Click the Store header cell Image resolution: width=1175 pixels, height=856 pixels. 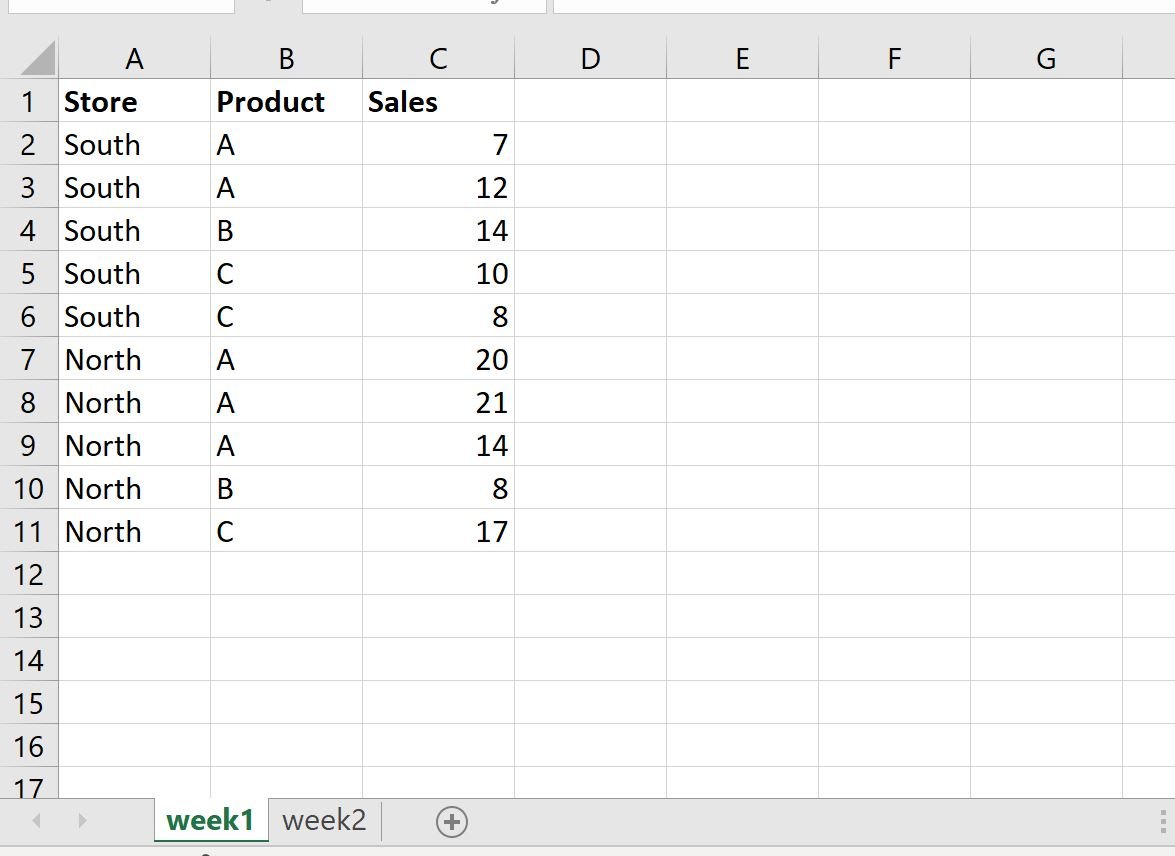[135, 101]
